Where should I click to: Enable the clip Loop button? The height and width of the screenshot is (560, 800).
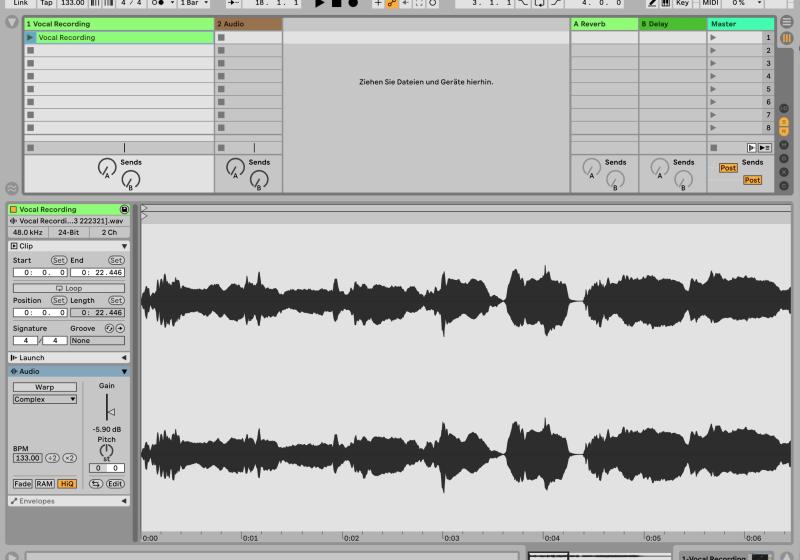pos(69,288)
